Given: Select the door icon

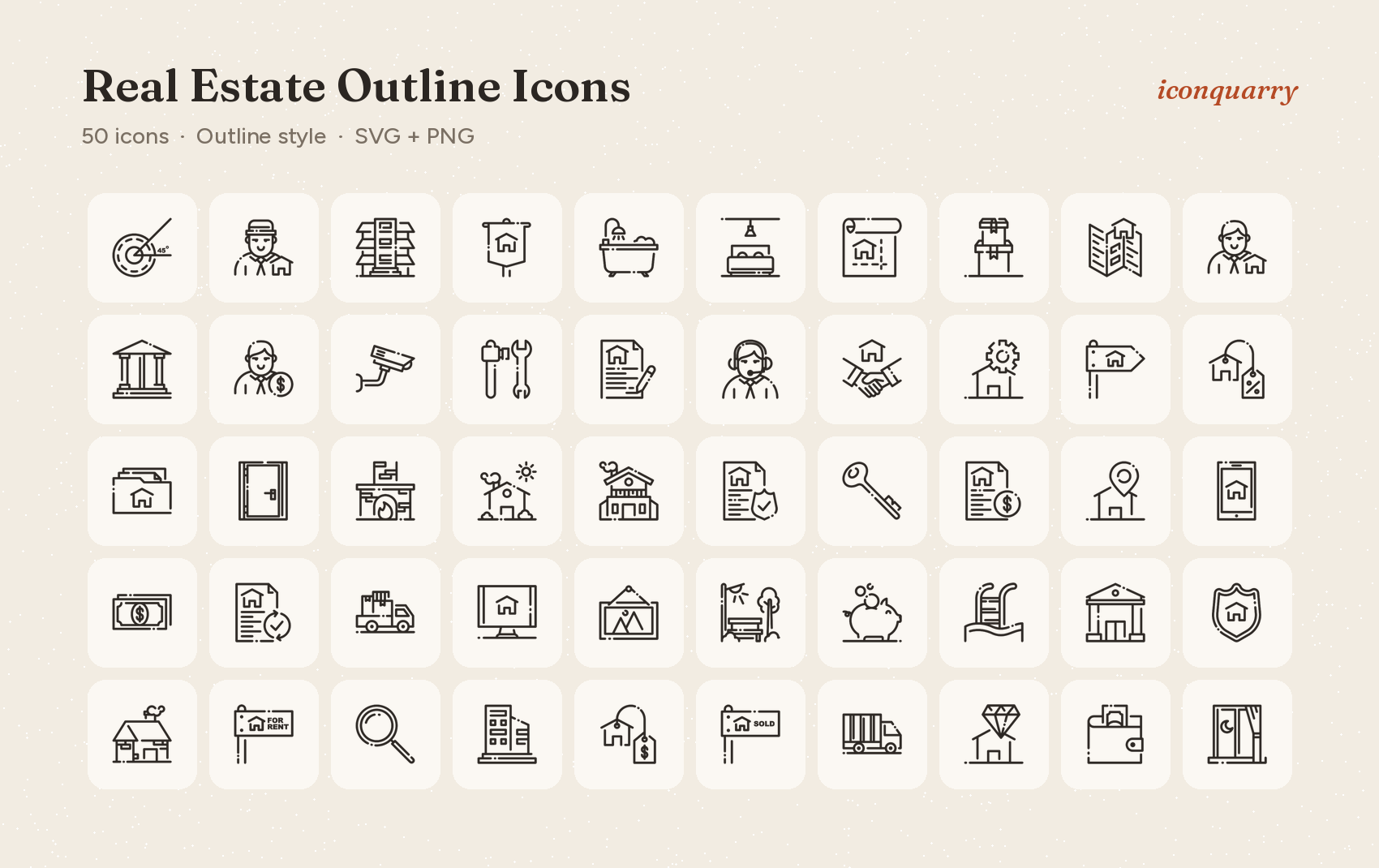Looking at the screenshot, I should point(264,491).
